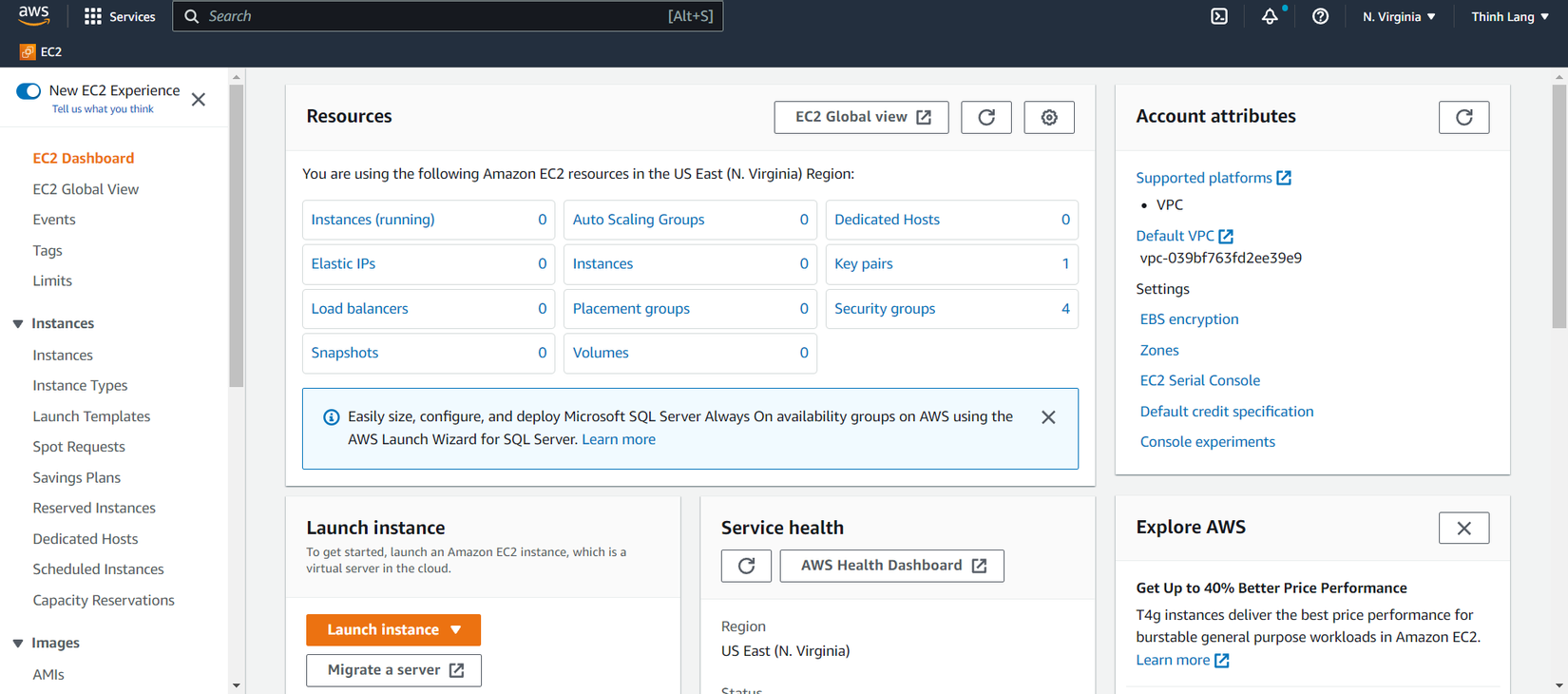Dismiss the SQL Server info banner
This screenshot has width=1568, height=694.
tap(1048, 417)
